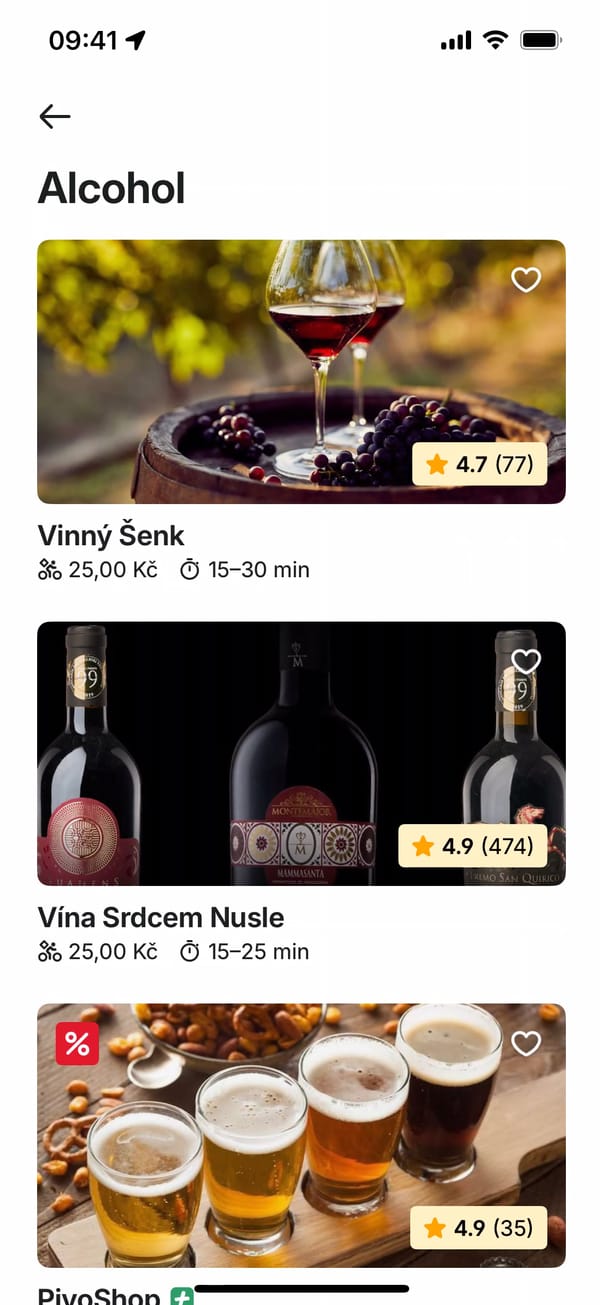
Task: Toggle heart on Vína Srdcem Nusle card
Action: pos(526,661)
